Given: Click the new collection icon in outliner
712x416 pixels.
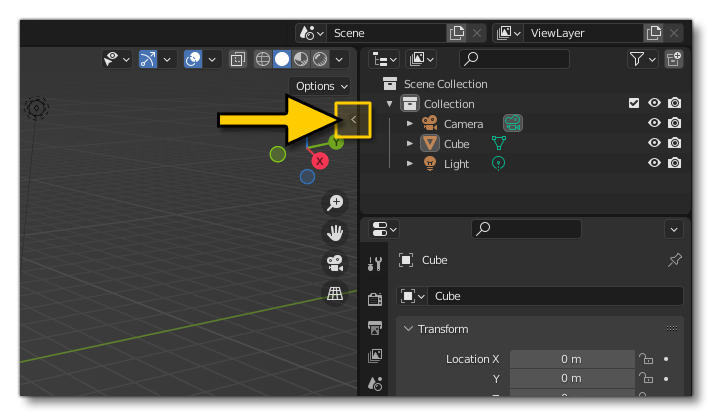Looking at the screenshot, I should 674,59.
